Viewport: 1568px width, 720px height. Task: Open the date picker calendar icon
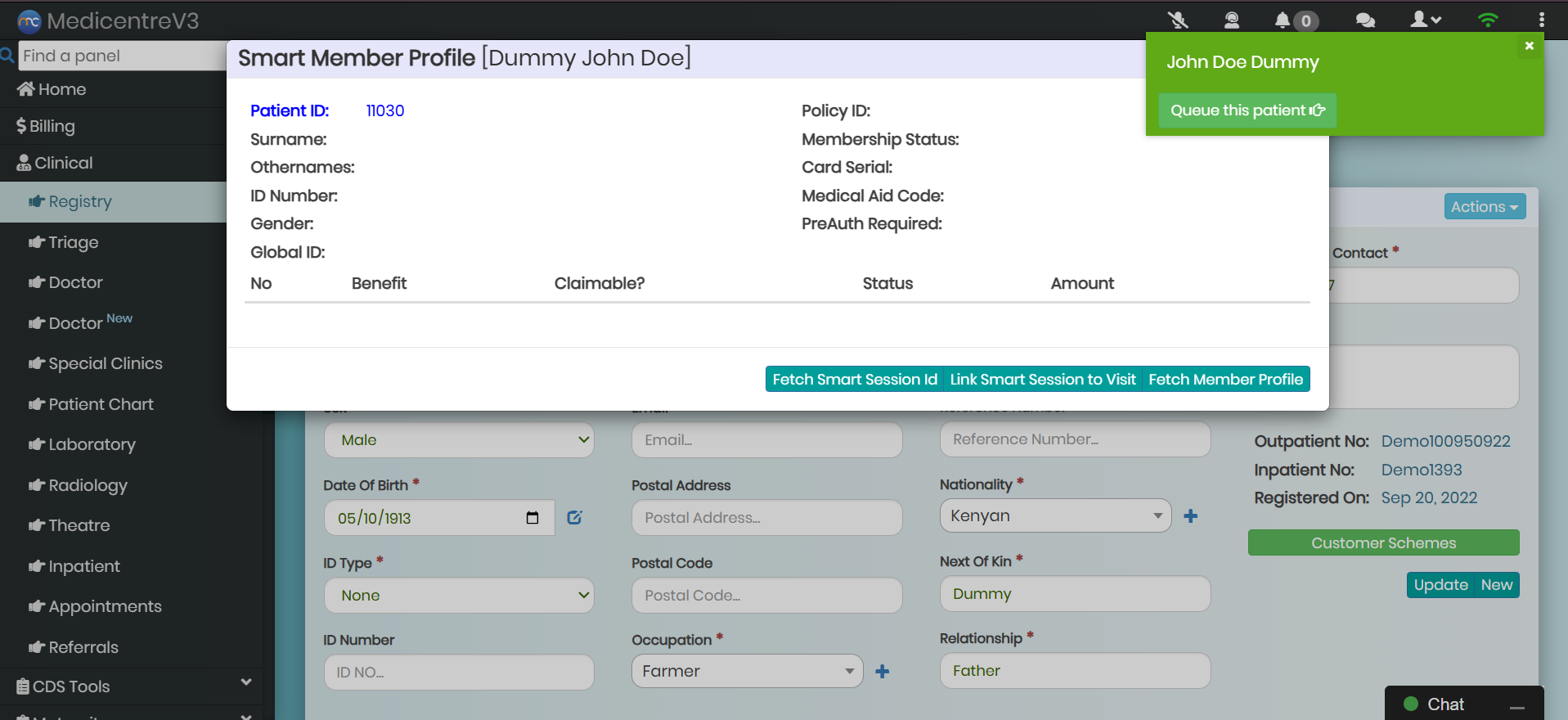pos(532,518)
